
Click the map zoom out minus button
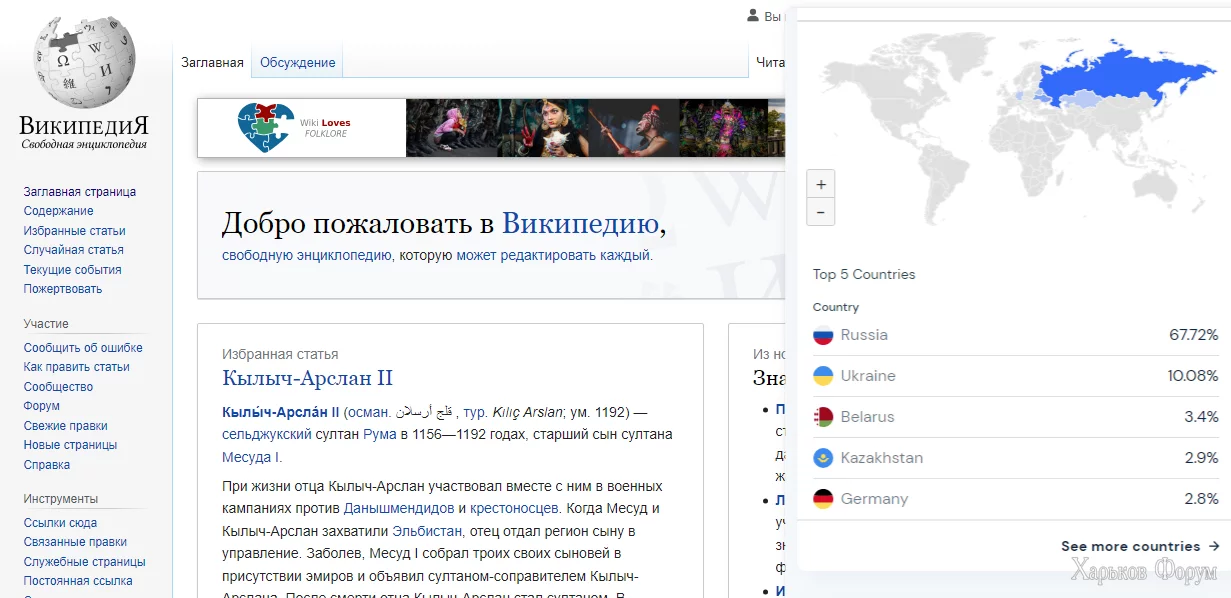(821, 212)
